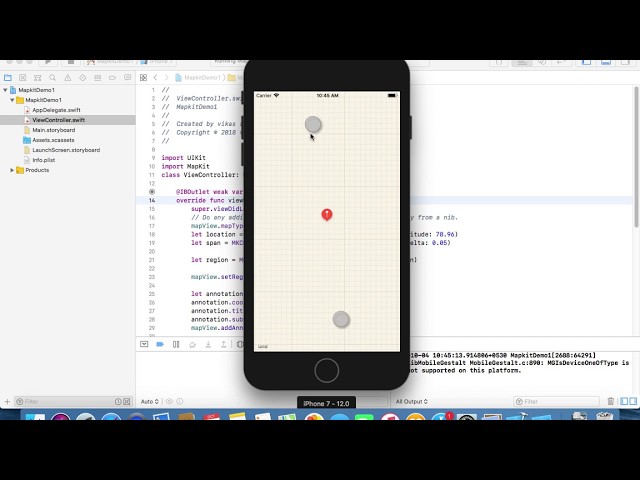Click the red map pin in simulator
Viewport: 640px width, 480px height.
point(327,214)
